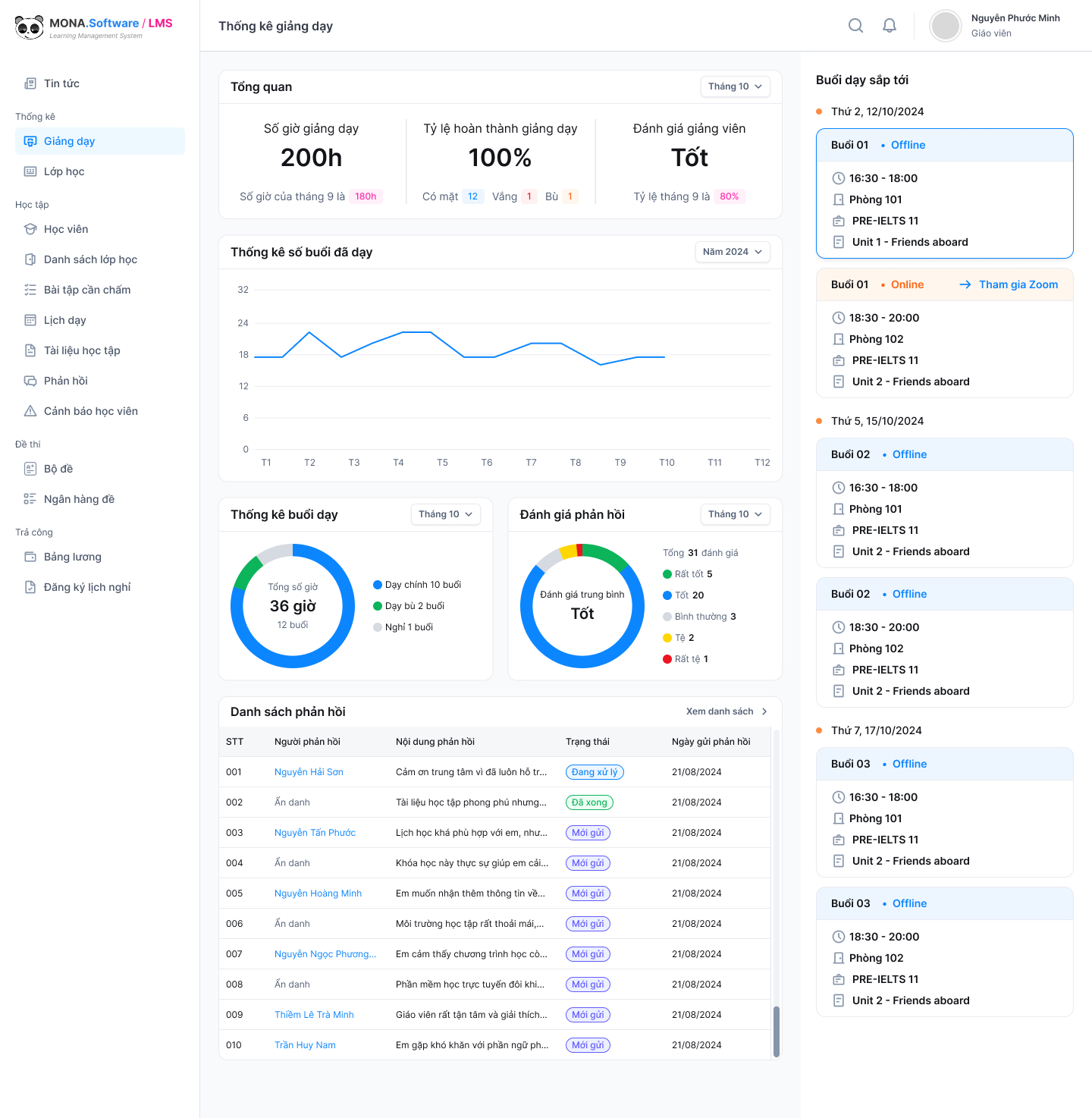Click the user profile avatar
The width and height of the screenshot is (1092, 1118).
[x=946, y=26]
